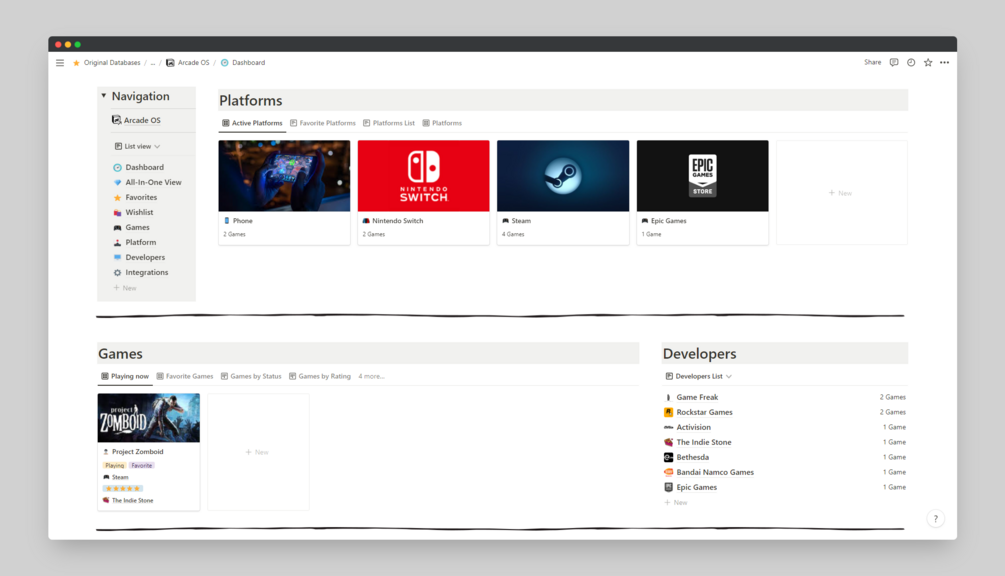Viewport: 1005px width, 576px height.
Task: Open the Developers List view dropdown
Action: click(699, 376)
